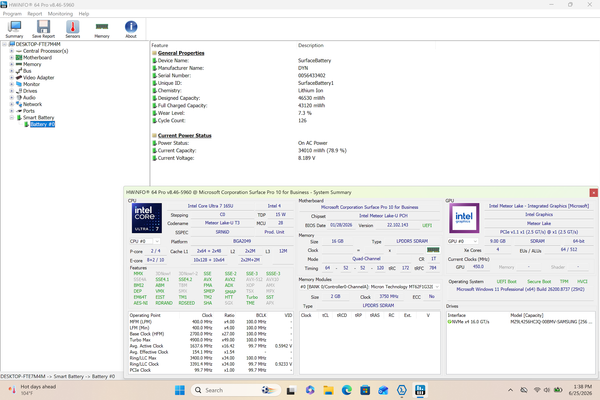The height and width of the screenshot is (400, 600).
Task: Expand the Central Processor(s) node
Action: [x=11, y=51]
